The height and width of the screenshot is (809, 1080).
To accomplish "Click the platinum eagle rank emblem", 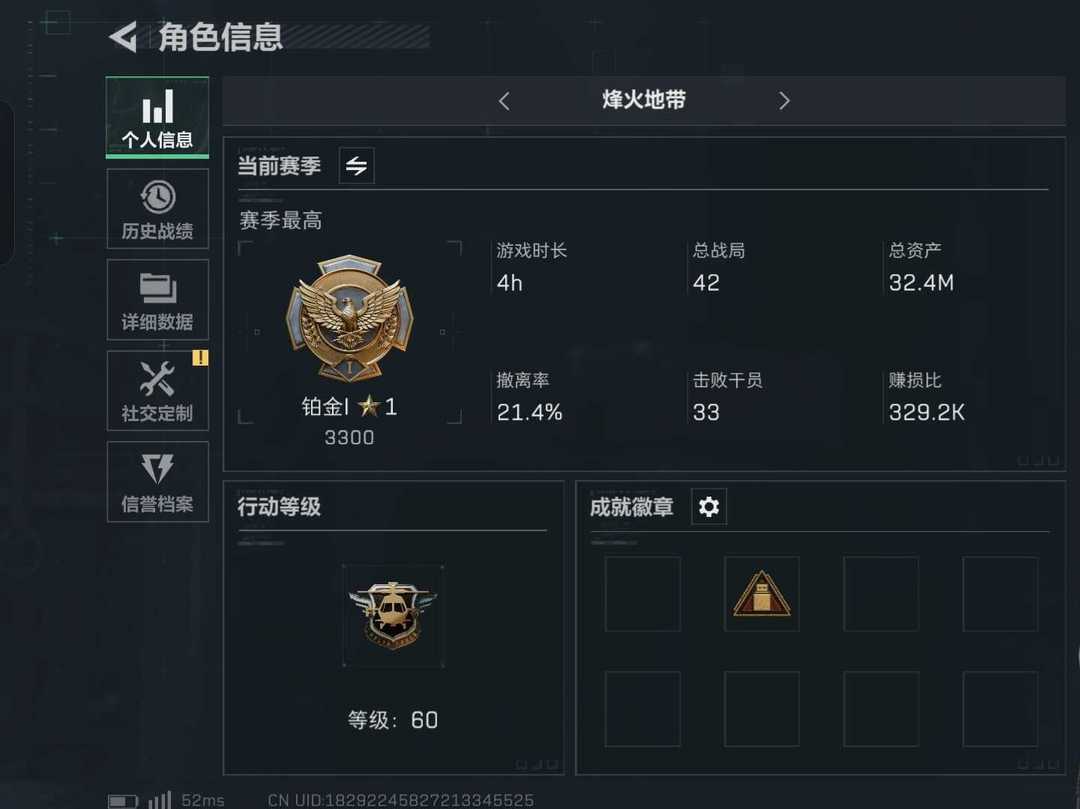I will pyautogui.click(x=350, y=318).
